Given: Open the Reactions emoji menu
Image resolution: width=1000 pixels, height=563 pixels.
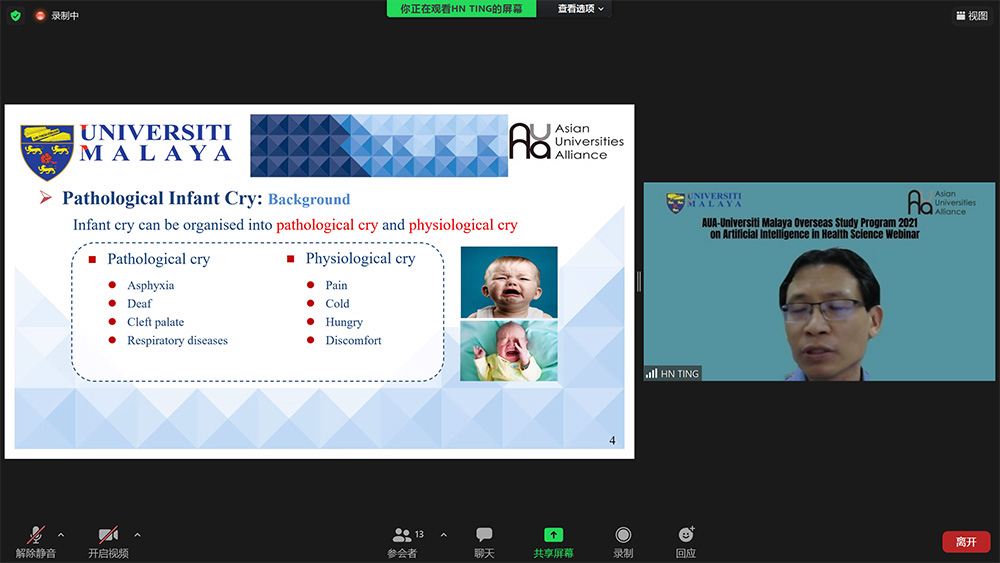Looking at the screenshot, I should point(686,542).
